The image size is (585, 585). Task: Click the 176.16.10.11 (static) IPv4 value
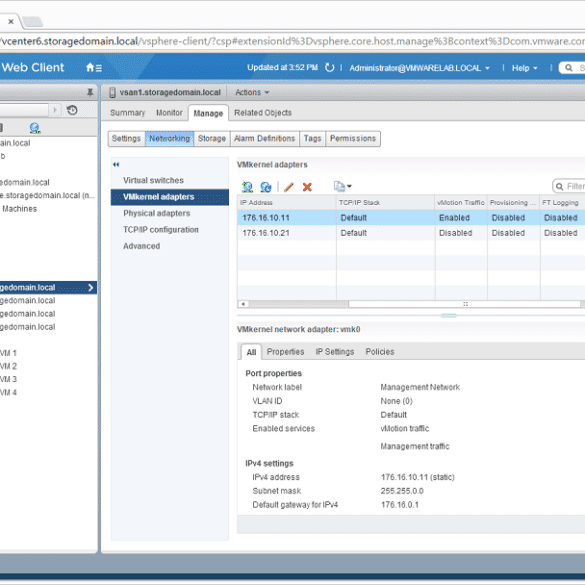pos(417,477)
